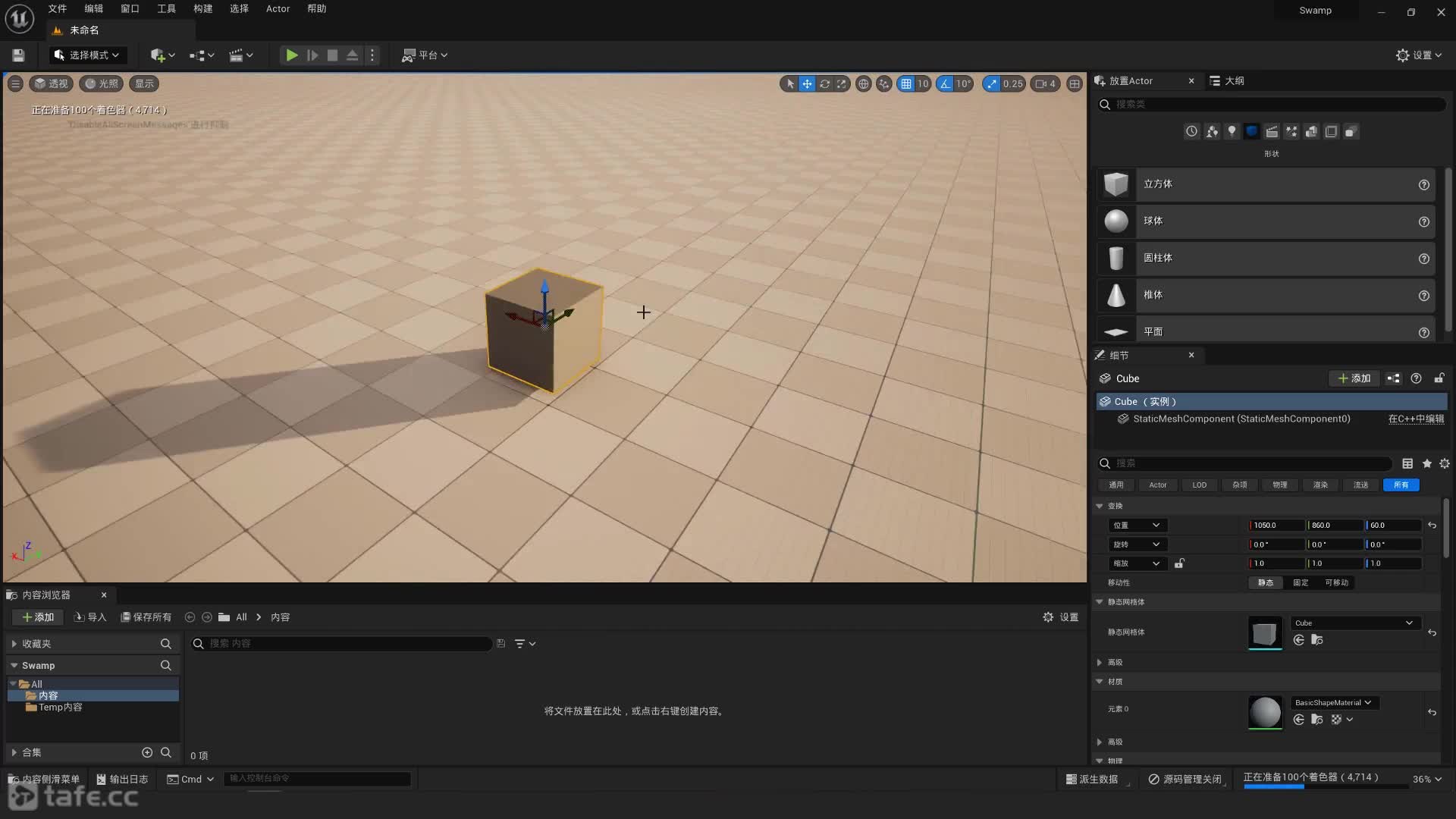Select the rotate gizmo tool

click(824, 84)
